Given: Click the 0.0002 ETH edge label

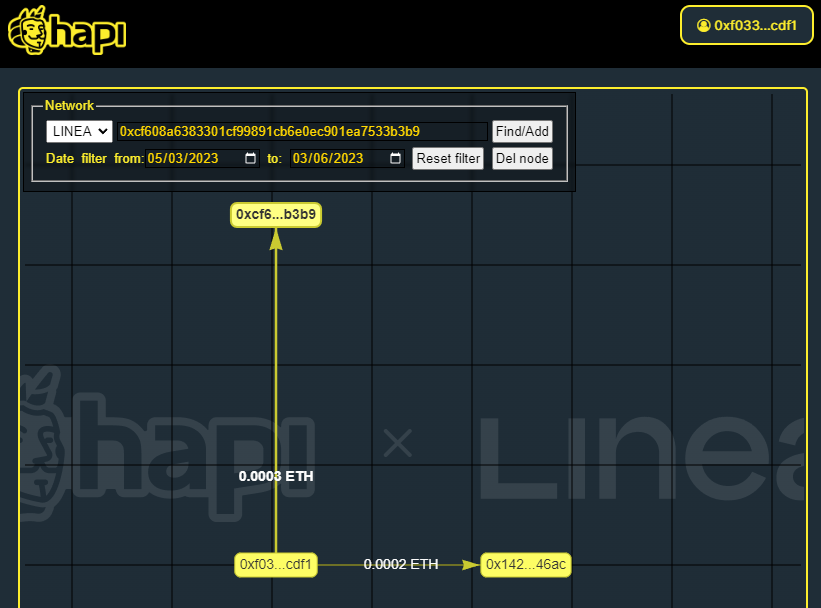Looking at the screenshot, I should [401, 564].
